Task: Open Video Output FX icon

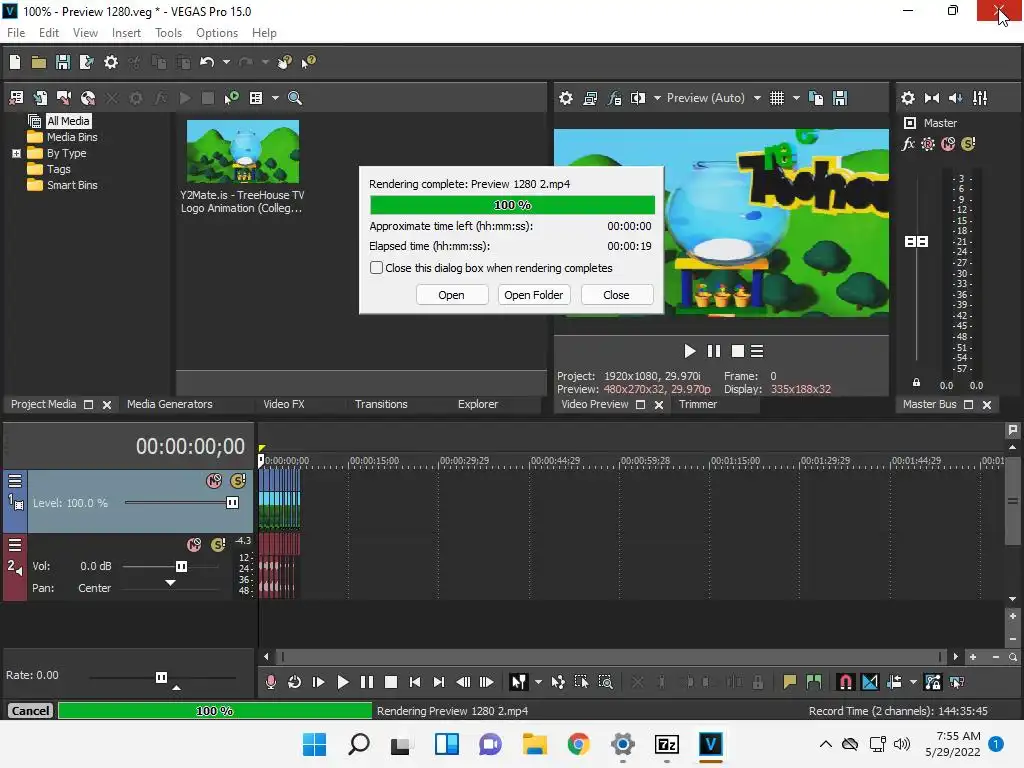Action: pyautogui.click(x=614, y=98)
